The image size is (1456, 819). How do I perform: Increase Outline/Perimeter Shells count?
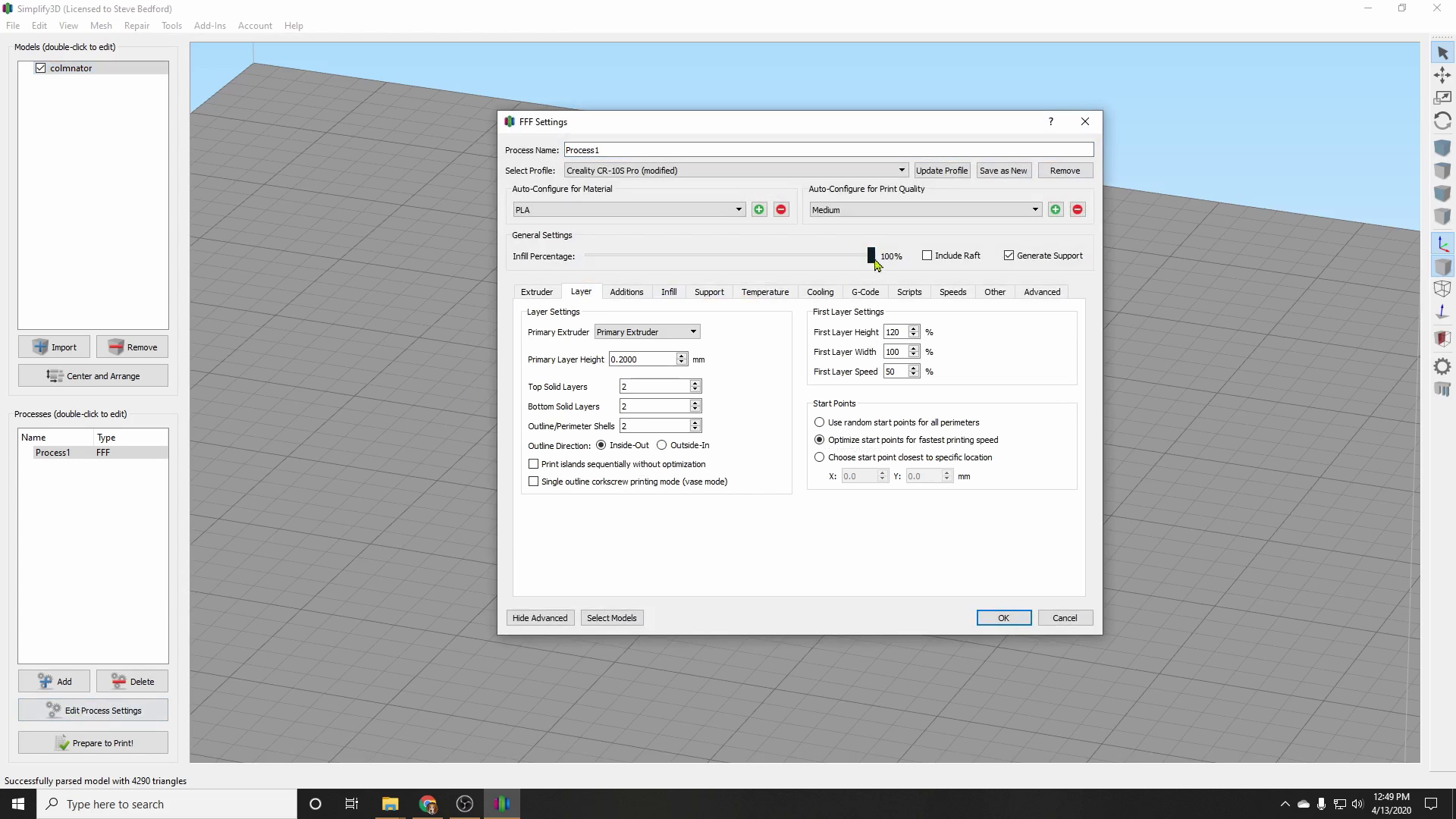(x=695, y=422)
